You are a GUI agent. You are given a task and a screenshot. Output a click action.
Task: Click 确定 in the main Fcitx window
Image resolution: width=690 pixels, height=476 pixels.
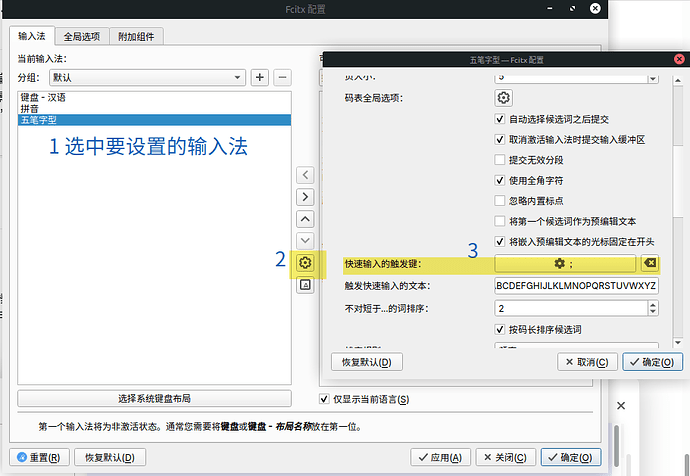tap(571, 458)
